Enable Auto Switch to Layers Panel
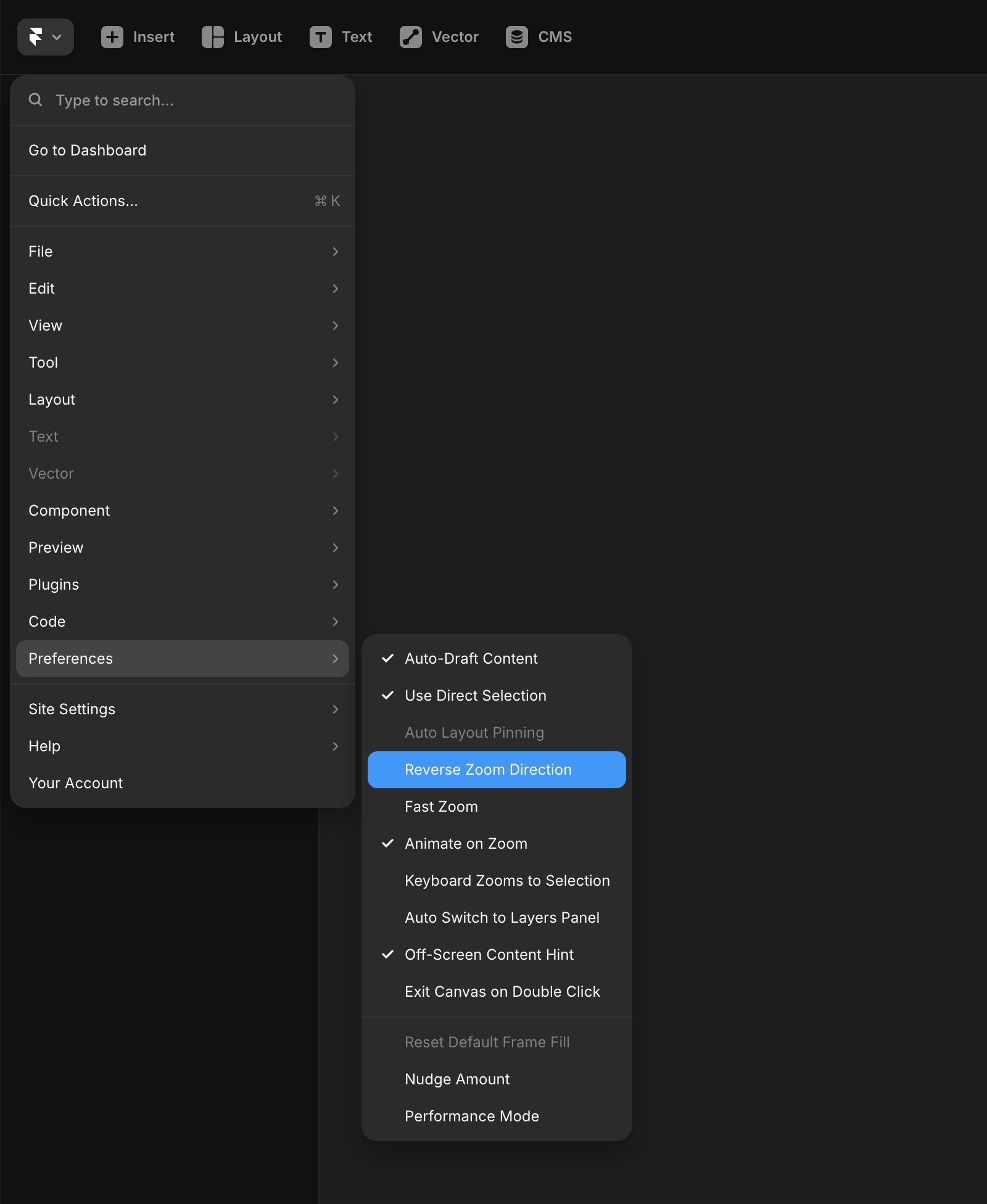987x1204 pixels. click(497, 918)
